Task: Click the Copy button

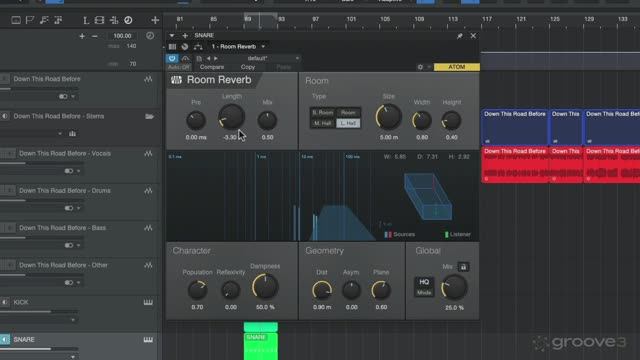Action: click(248, 67)
